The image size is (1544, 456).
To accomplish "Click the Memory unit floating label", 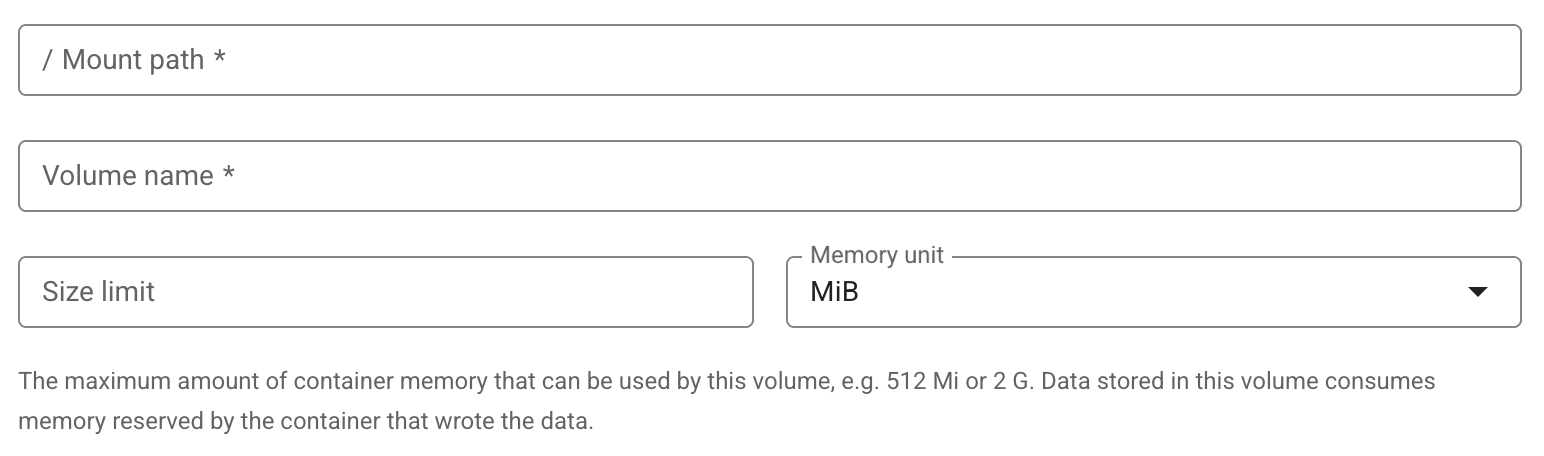I will point(876,256).
